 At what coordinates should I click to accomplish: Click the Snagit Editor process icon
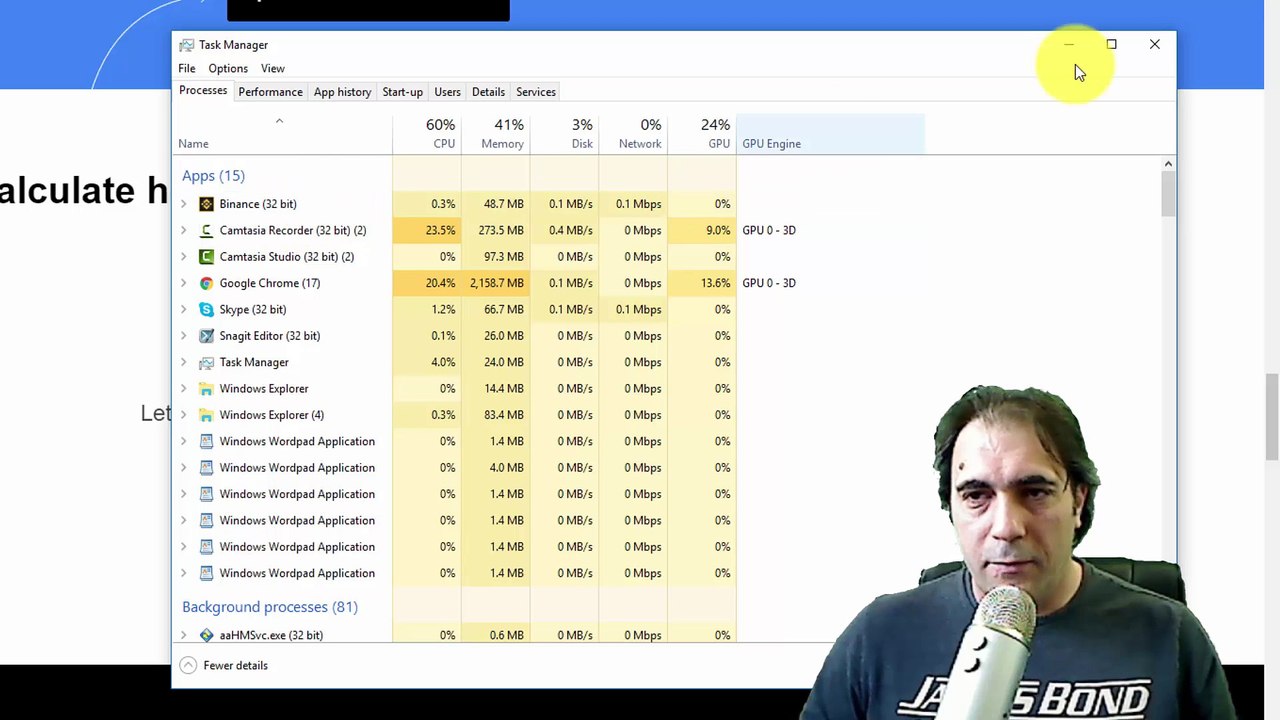pos(206,336)
